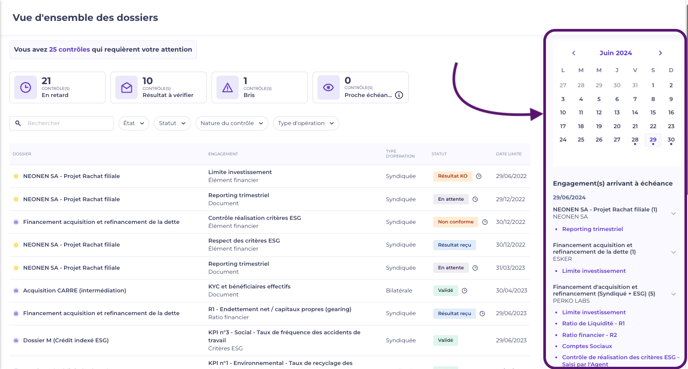
Task: Click Contrôle réalisation critères ESG engagement
Action: pos(254,218)
